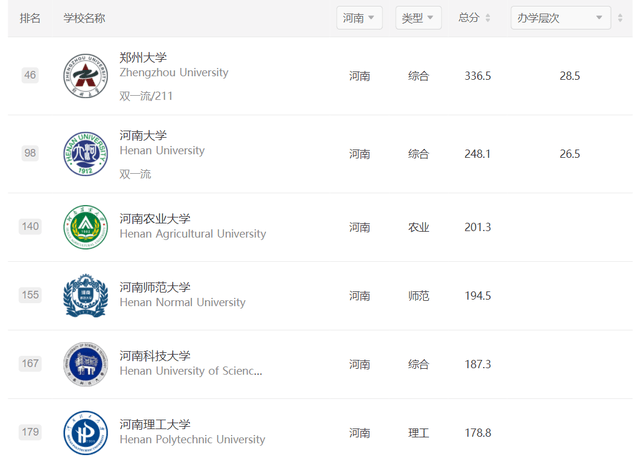The image size is (640, 461).
Task: Open the 类型 type filter dropdown
Action: [418, 18]
